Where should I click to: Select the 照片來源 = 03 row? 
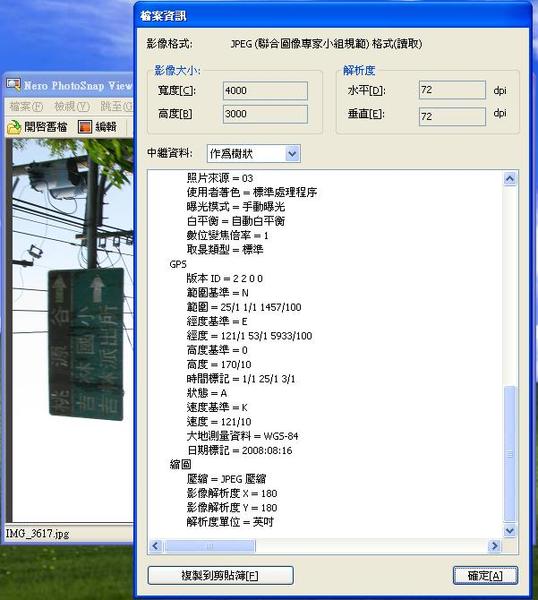pyautogui.click(x=220, y=178)
